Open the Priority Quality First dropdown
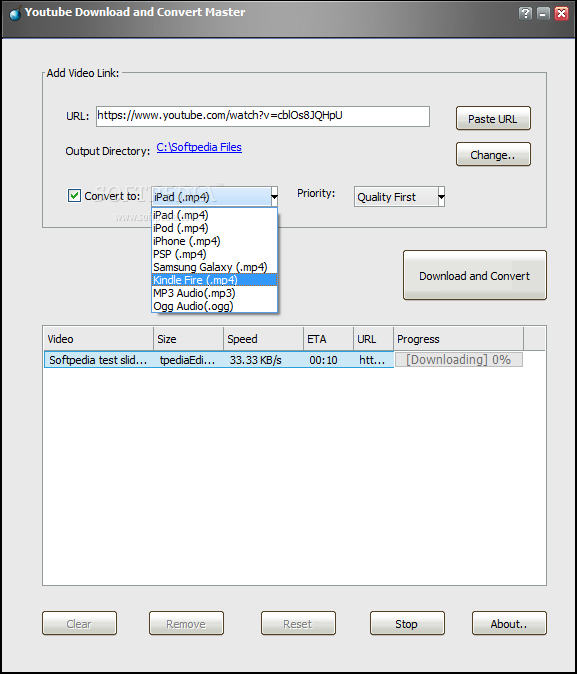This screenshot has width=577, height=674. point(399,197)
